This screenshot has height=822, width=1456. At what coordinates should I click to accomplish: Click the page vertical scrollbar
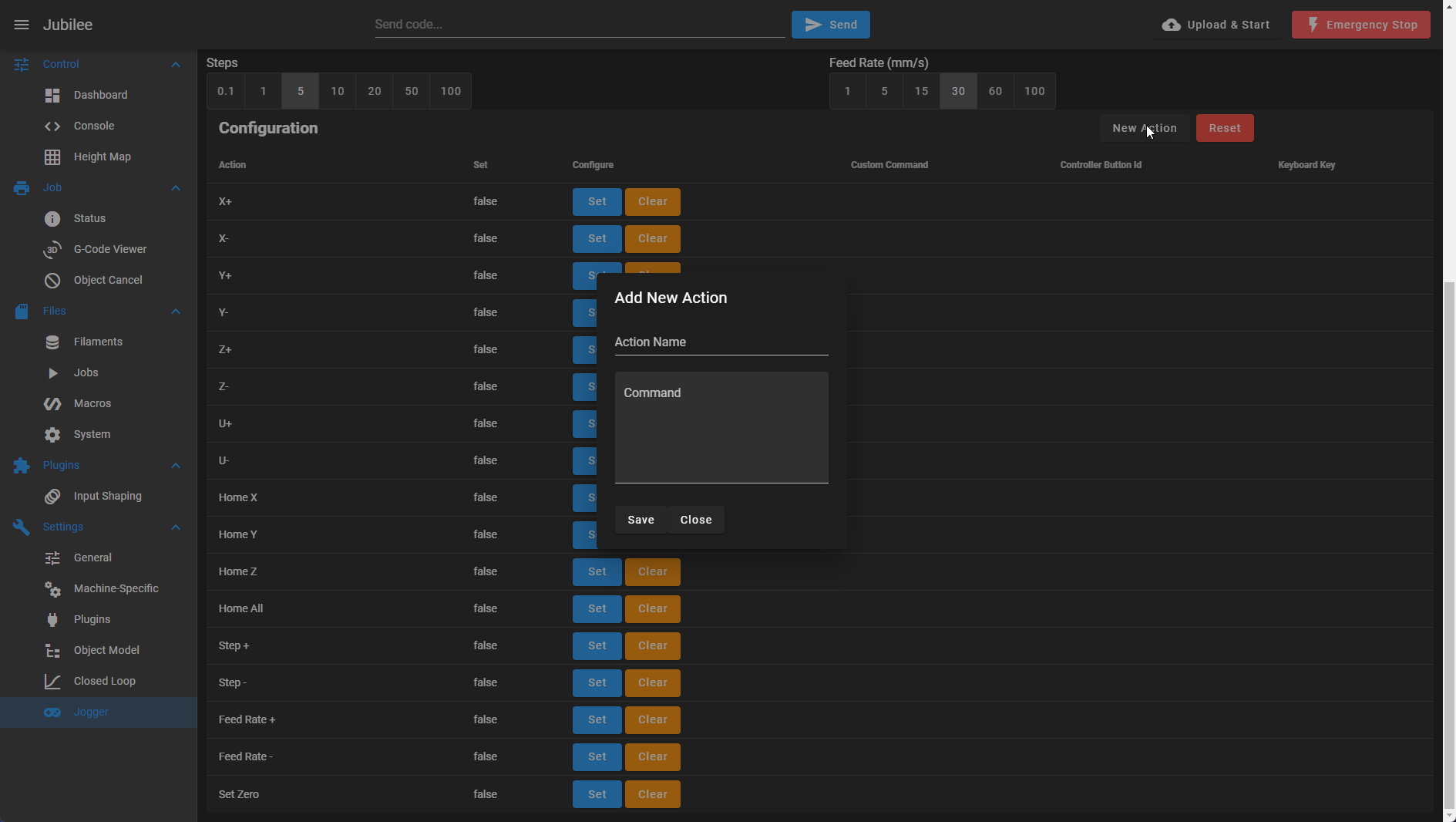(x=1449, y=546)
